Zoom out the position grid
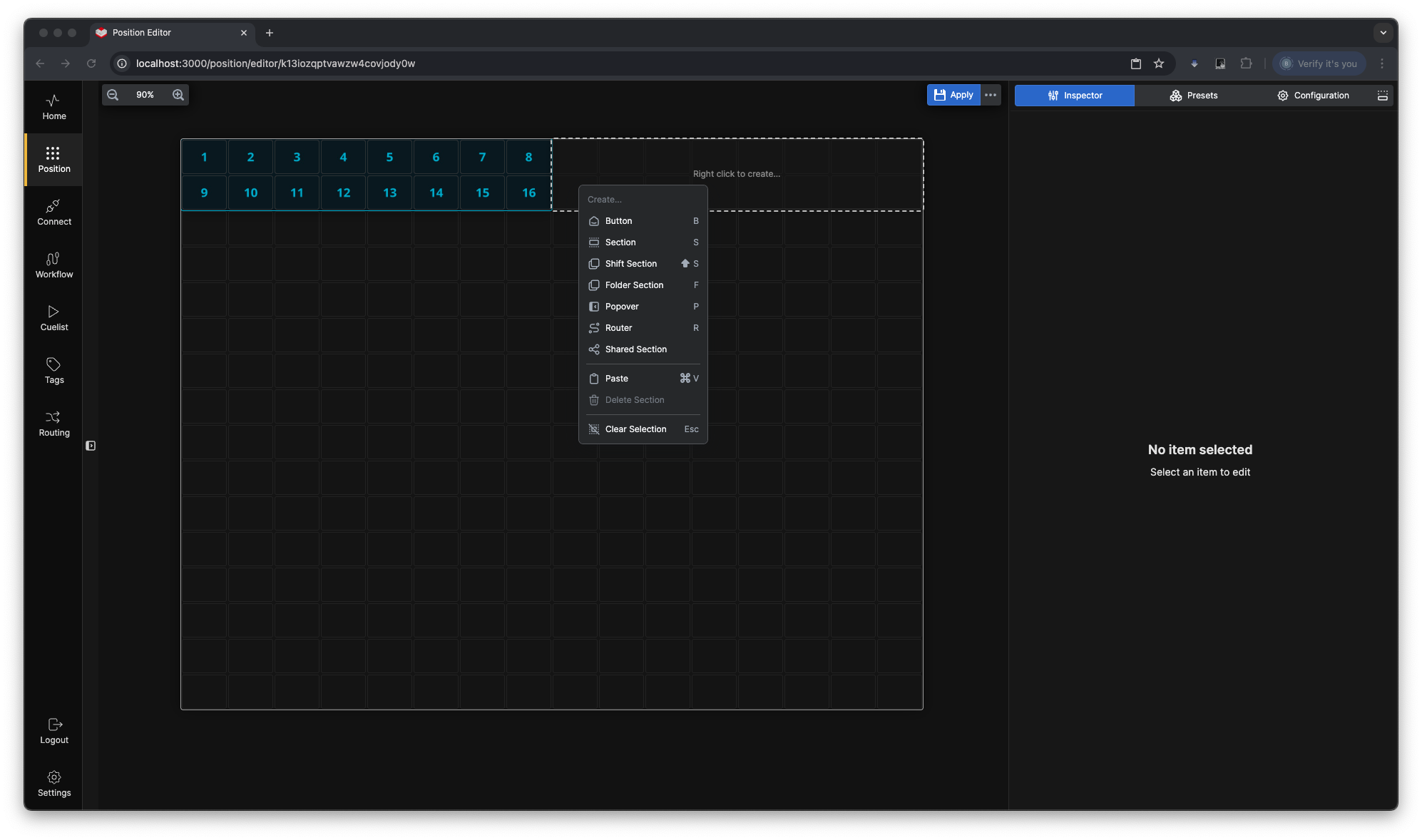 [113, 95]
